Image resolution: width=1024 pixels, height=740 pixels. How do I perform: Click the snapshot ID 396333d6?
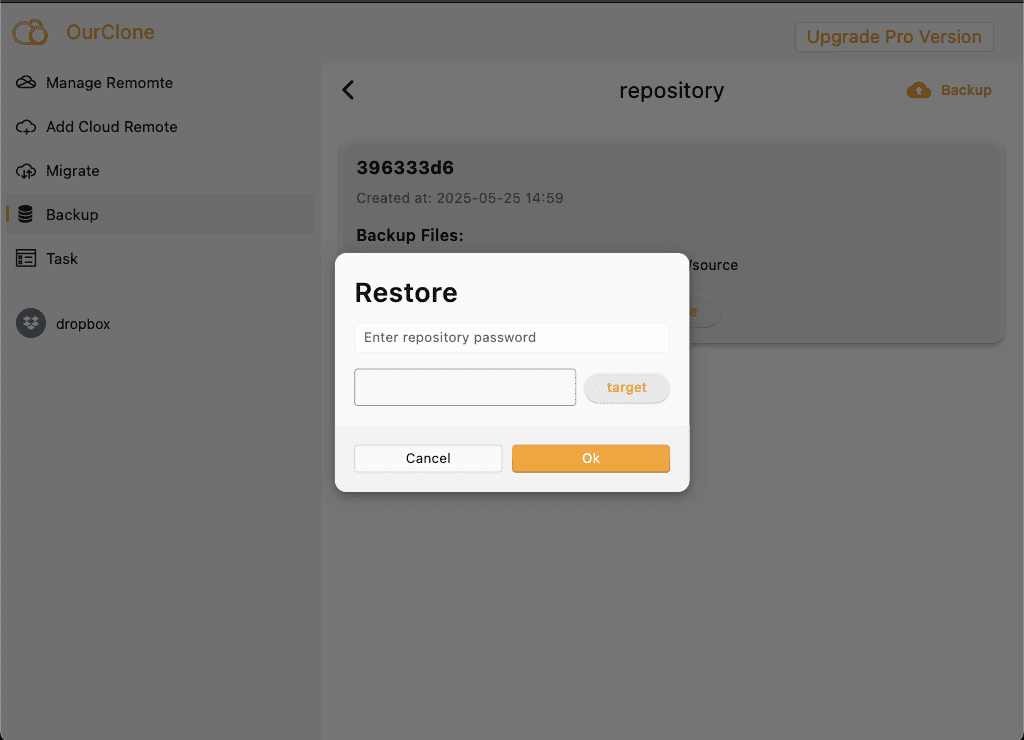[405, 168]
